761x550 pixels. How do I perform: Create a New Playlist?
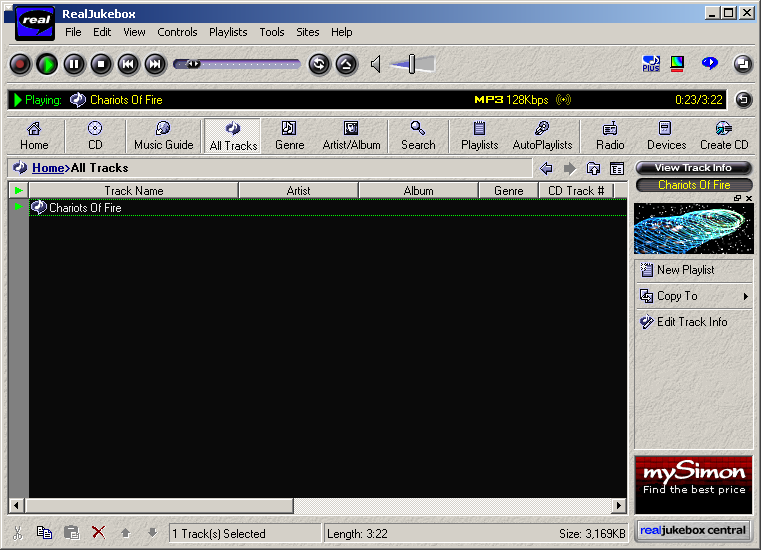[x=694, y=270]
